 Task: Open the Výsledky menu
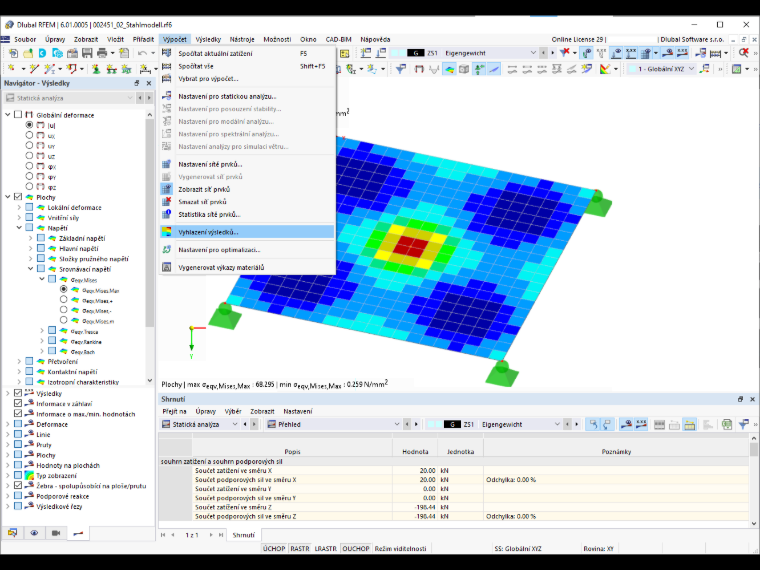pos(208,39)
